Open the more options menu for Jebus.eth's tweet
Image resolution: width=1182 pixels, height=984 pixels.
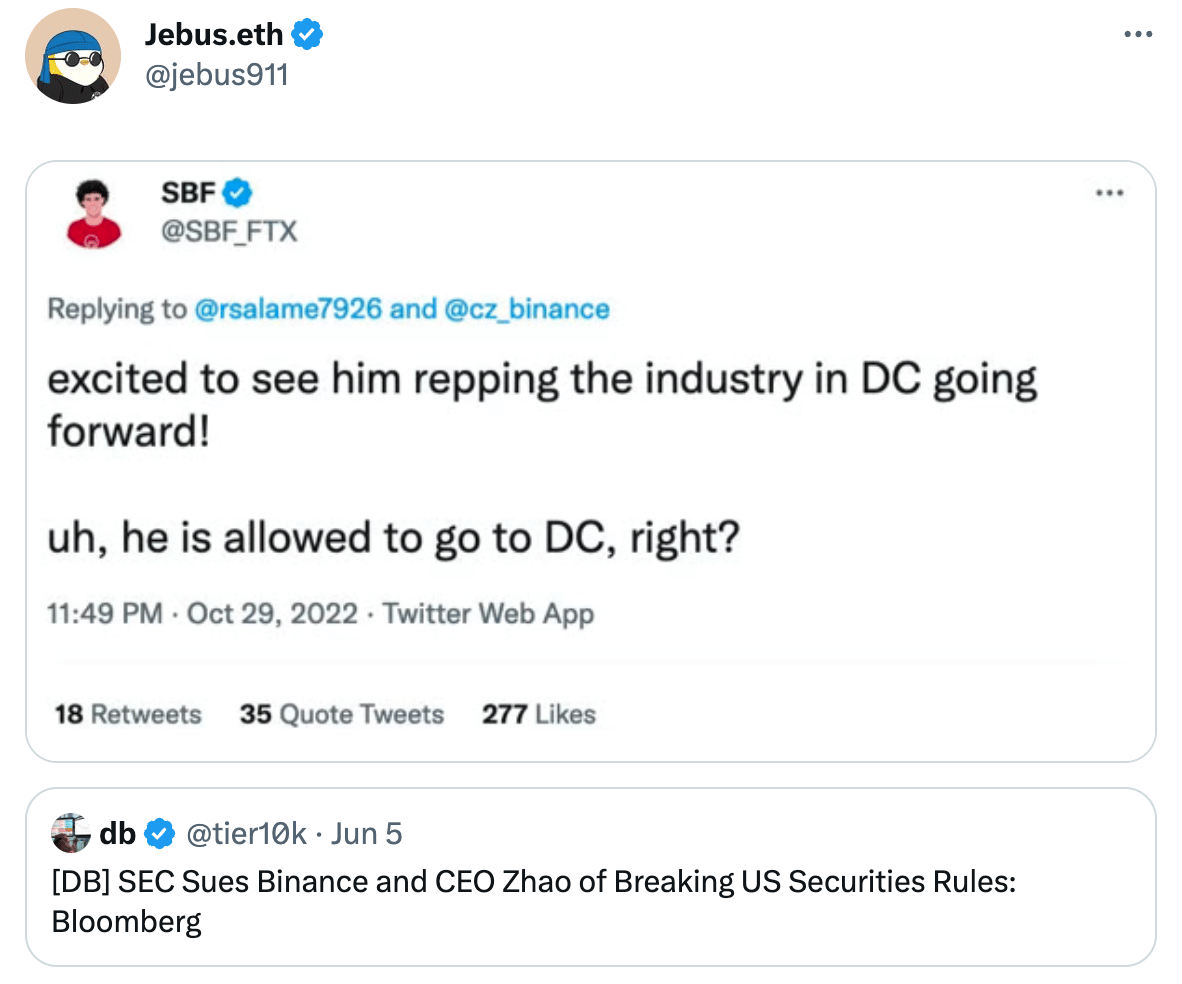tap(1137, 34)
